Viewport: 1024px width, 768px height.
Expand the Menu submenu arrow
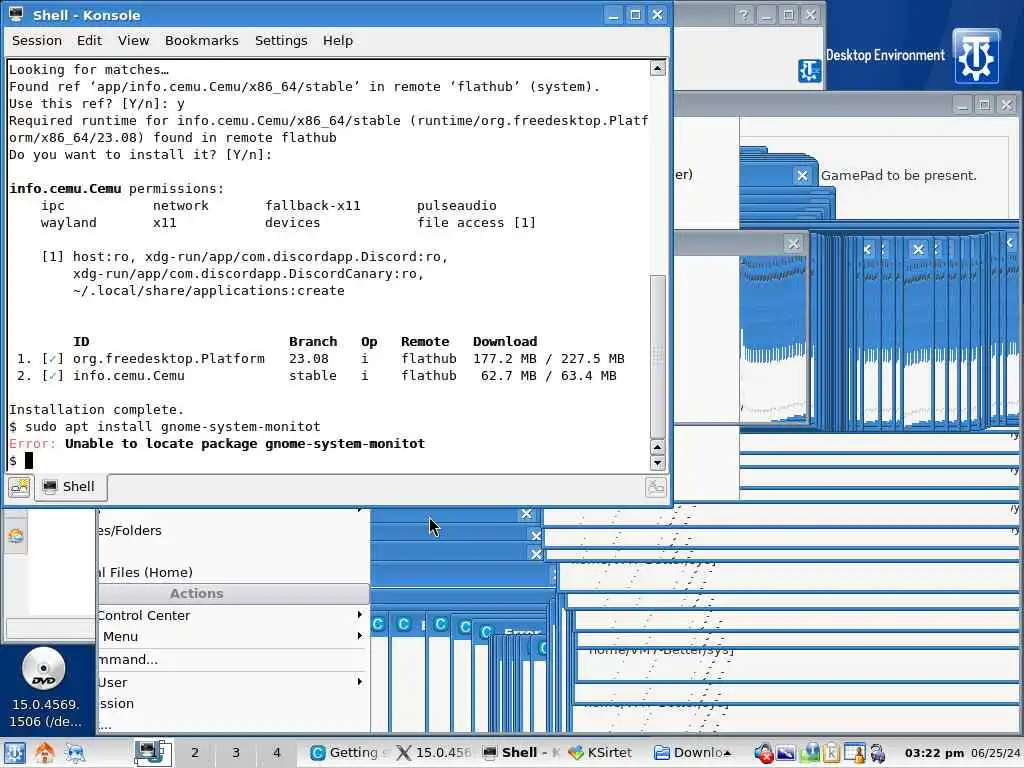359,635
